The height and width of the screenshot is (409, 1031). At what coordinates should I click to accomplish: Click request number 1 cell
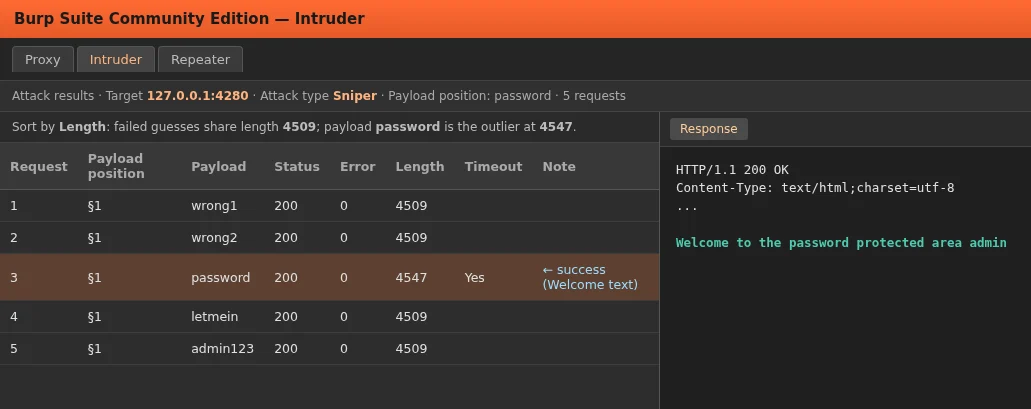[13, 206]
